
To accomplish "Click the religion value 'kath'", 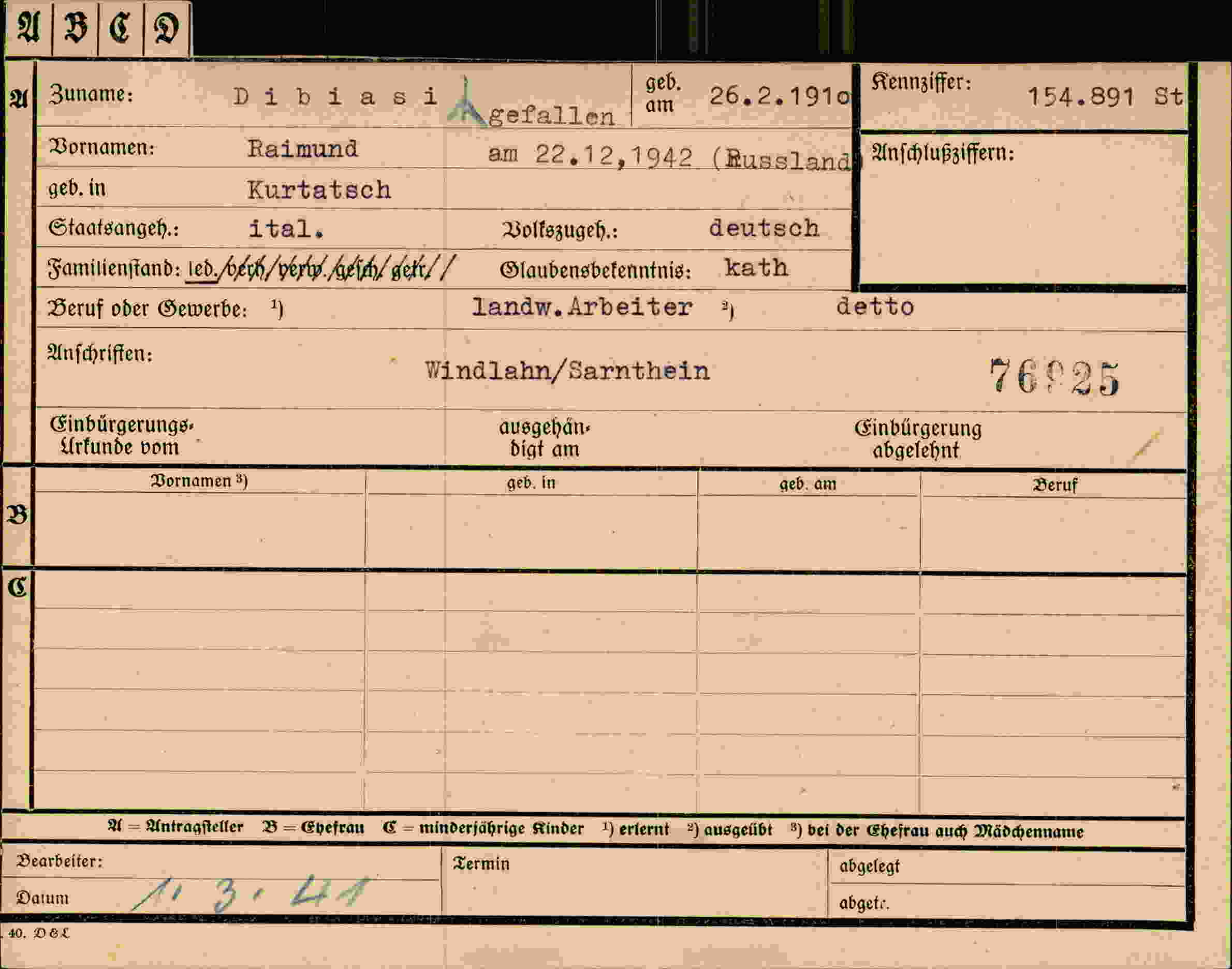I will click(x=756, y=267).
